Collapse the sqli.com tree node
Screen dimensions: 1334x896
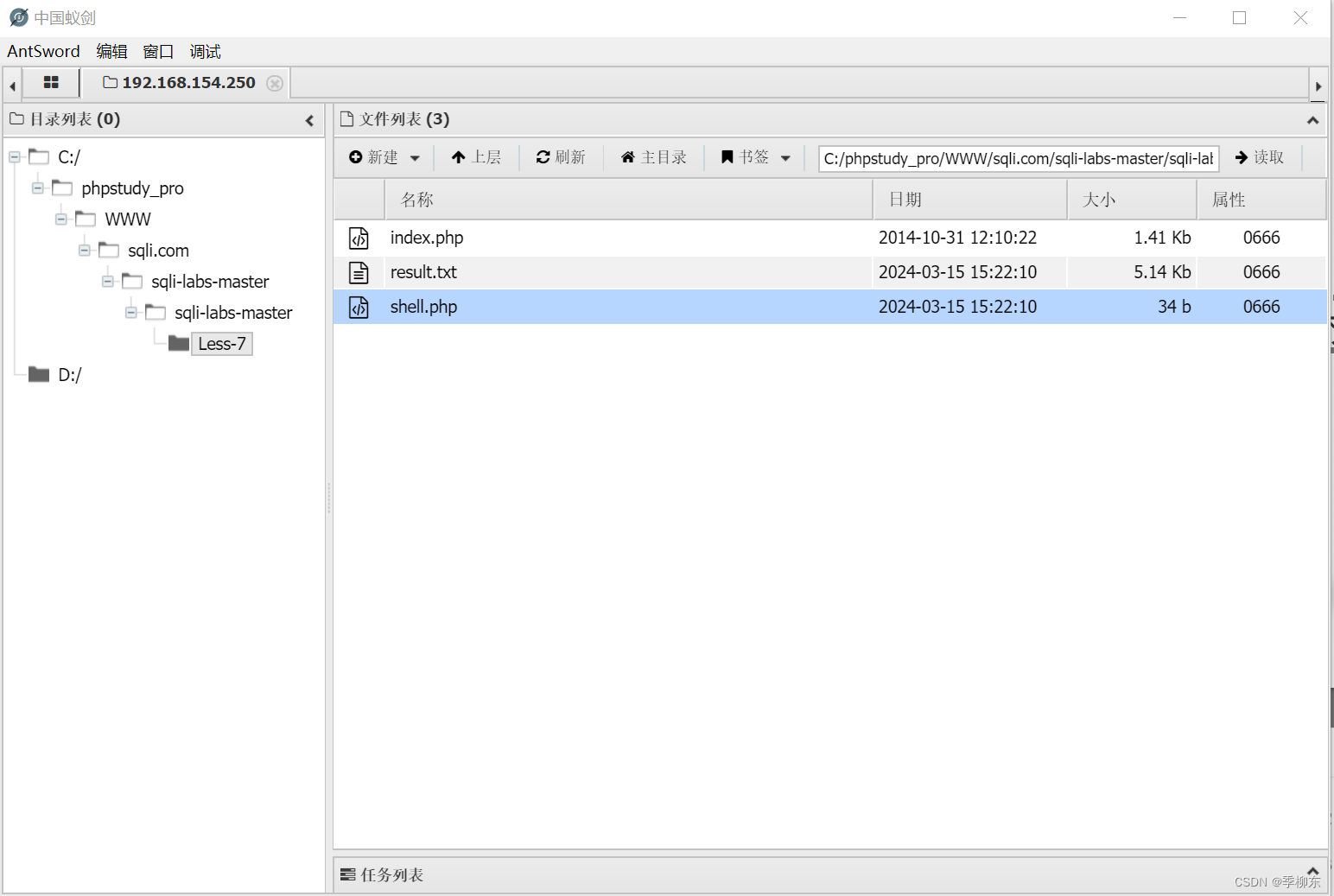[x=85, y=251]
